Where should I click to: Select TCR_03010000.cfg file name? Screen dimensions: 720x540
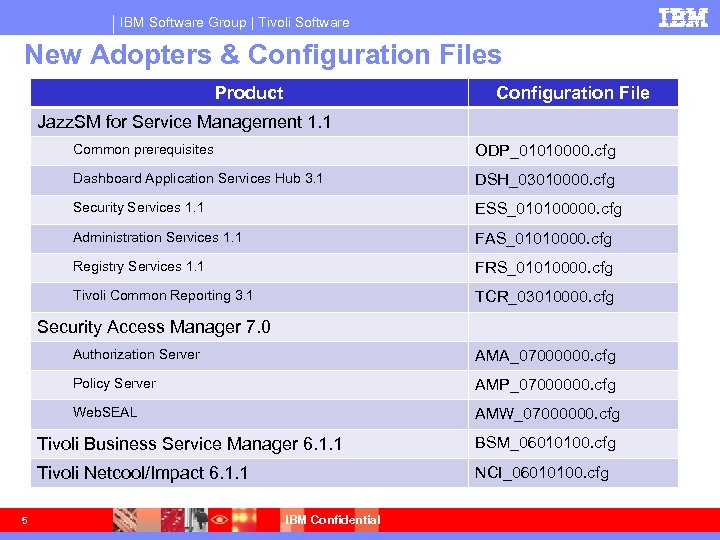click(544, 297)
